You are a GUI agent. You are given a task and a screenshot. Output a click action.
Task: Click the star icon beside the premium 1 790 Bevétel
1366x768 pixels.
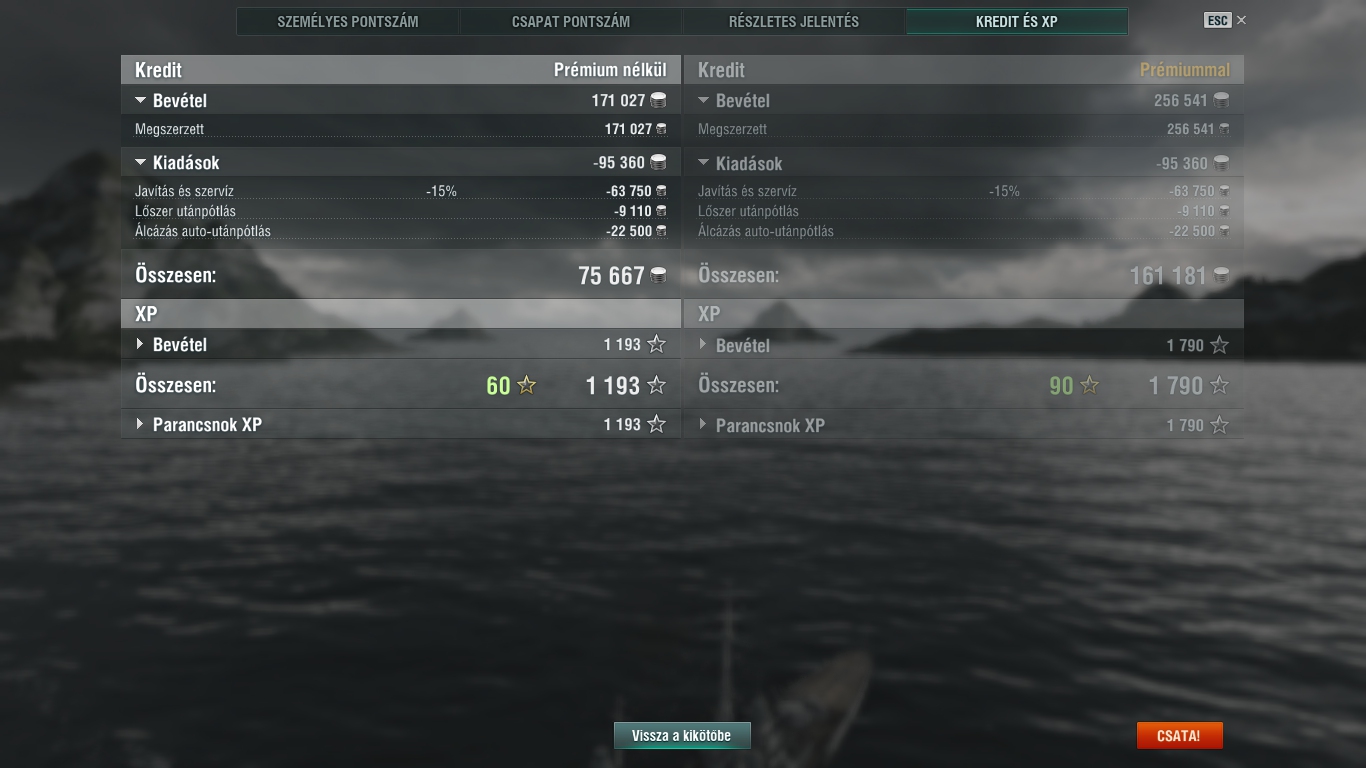click(1219, 345)
